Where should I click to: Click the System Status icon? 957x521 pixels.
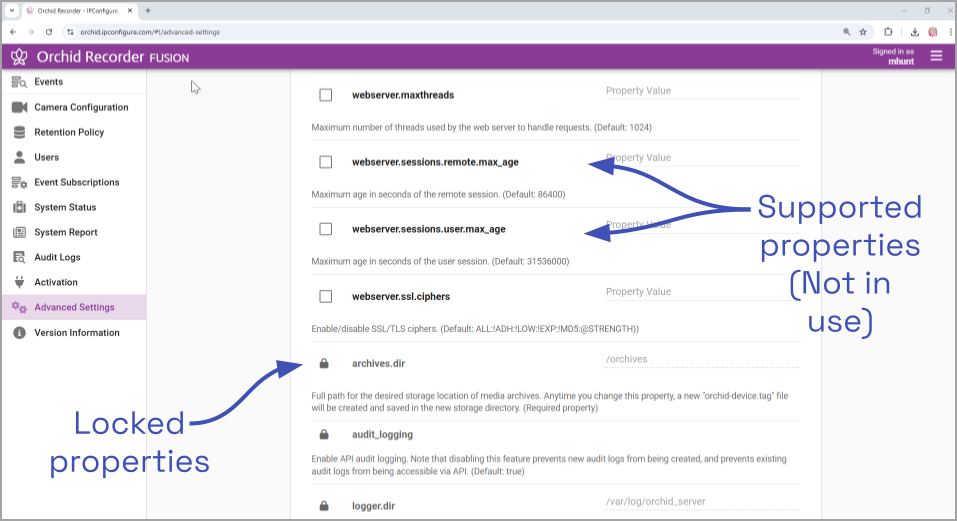tap(20, 207)
